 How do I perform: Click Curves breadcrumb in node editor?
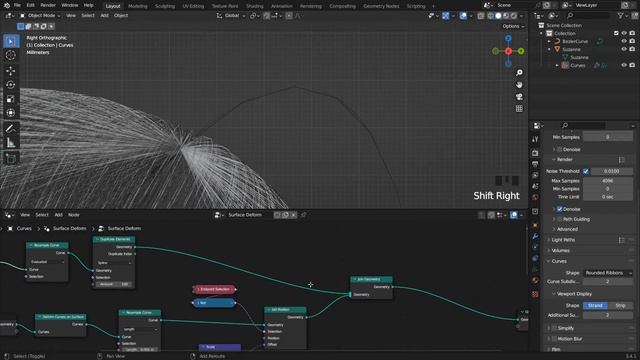pos(24,229)
